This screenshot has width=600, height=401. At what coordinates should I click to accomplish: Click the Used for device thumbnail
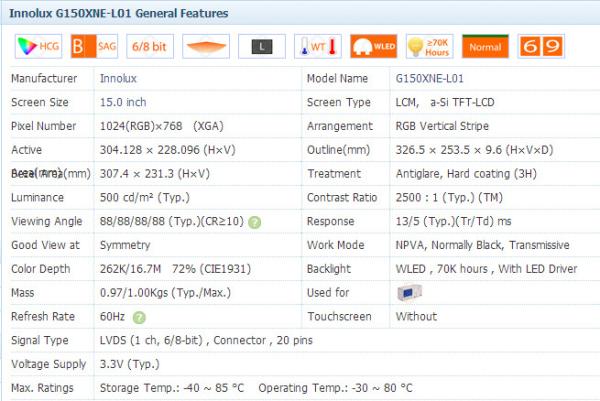409,293
